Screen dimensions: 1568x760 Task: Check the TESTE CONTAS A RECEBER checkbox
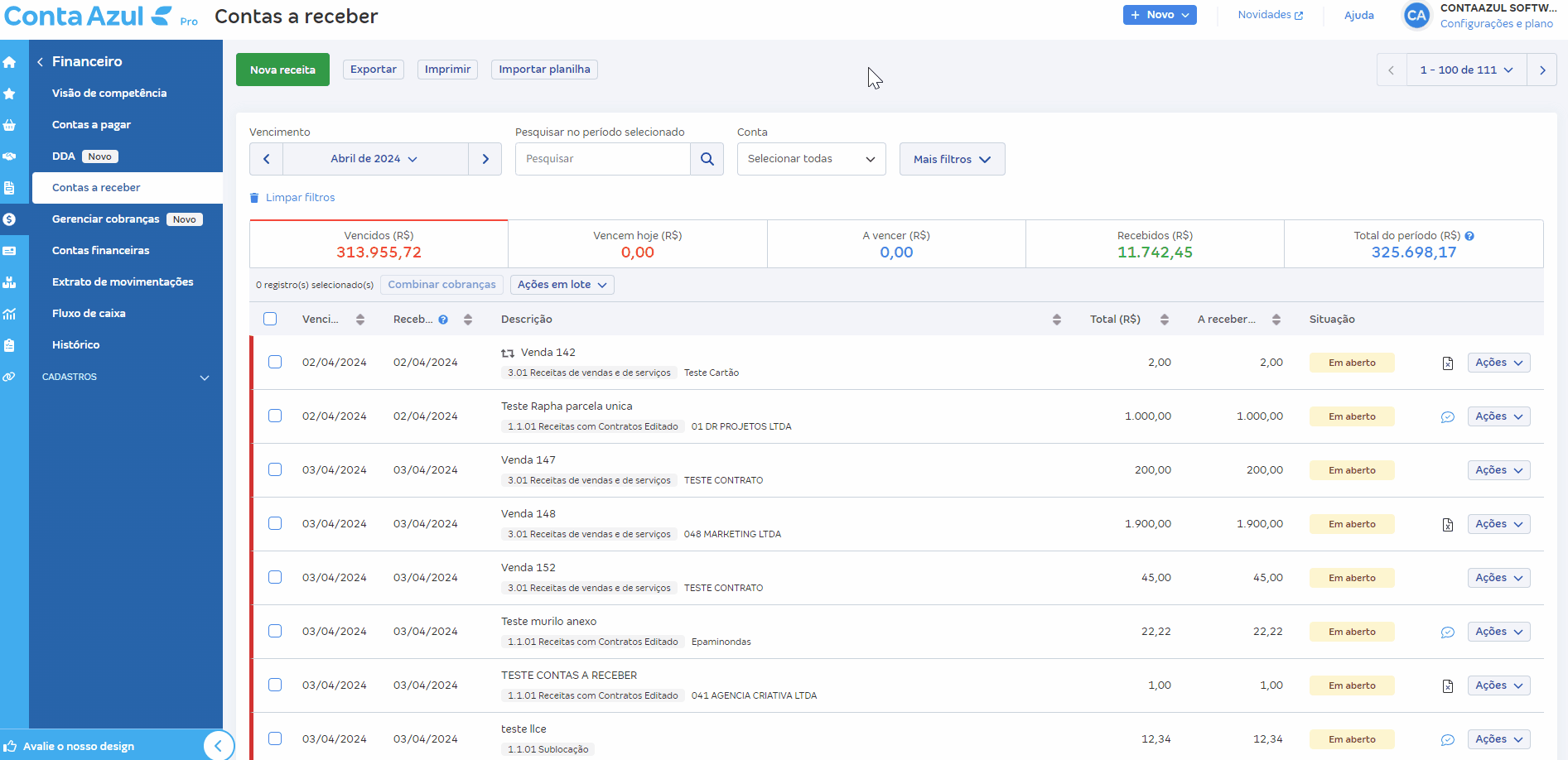click(275, 685)
